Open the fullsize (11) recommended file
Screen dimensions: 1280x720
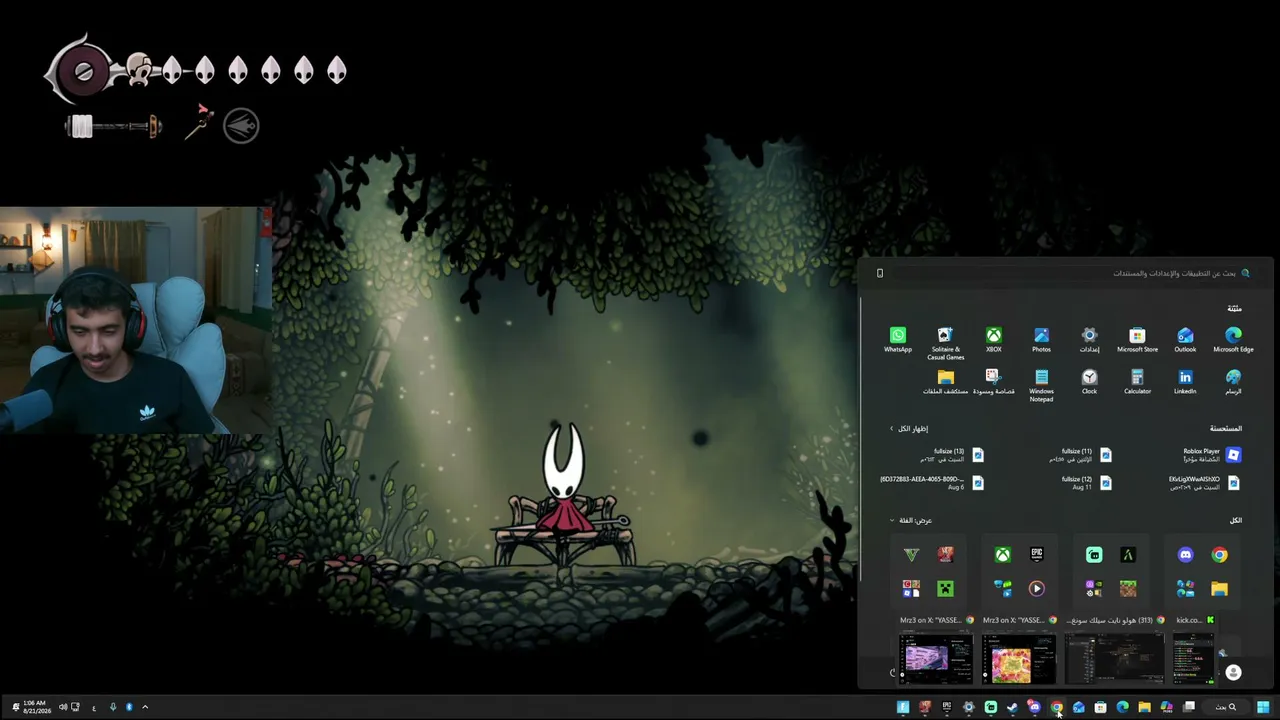(1080, 455)
